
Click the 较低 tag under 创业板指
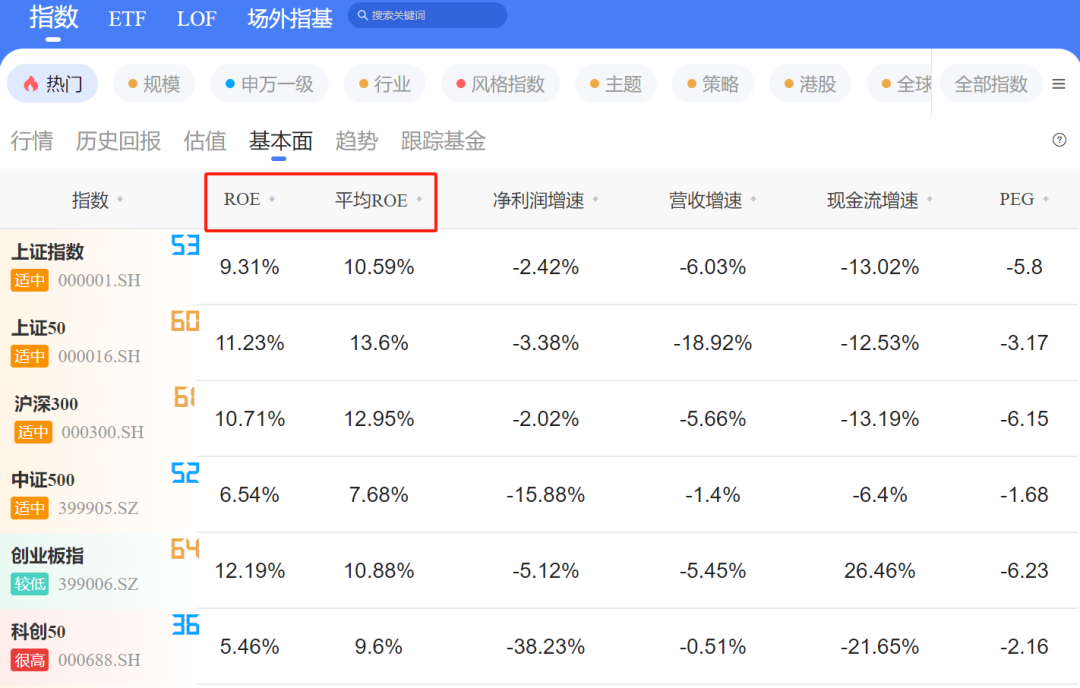[30, 584]
